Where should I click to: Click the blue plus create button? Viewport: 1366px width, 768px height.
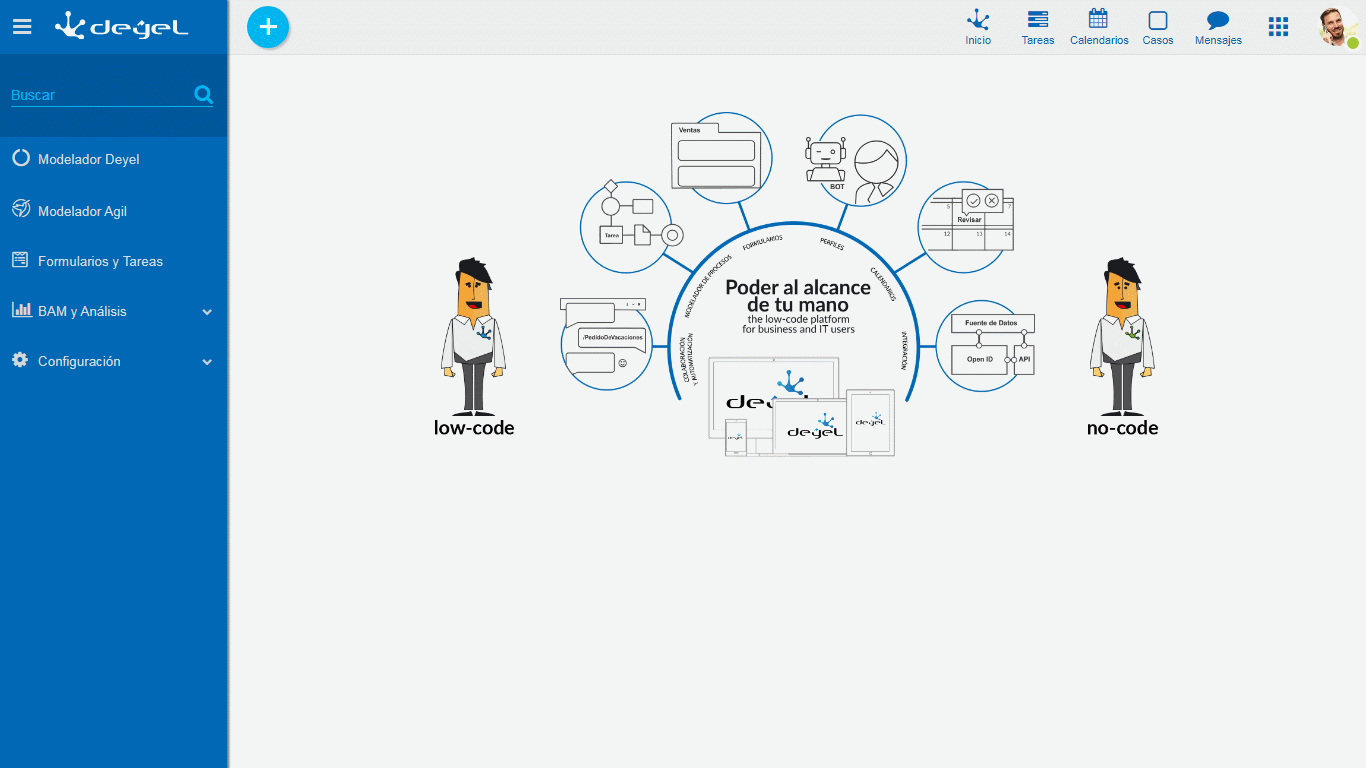tap(268, 27)
